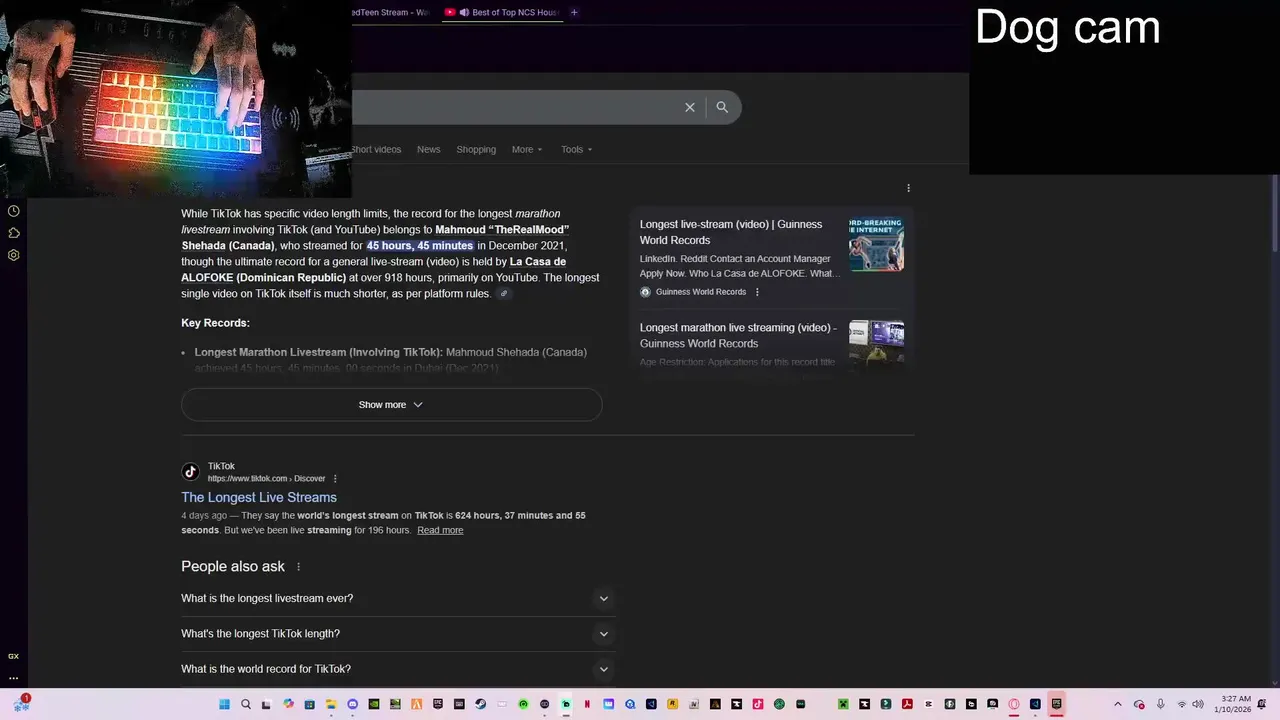The height and width of the screenshot is (720, 1280).
Task: Open 'Longest marathon live streaming (video)' result
Action: 739,335
